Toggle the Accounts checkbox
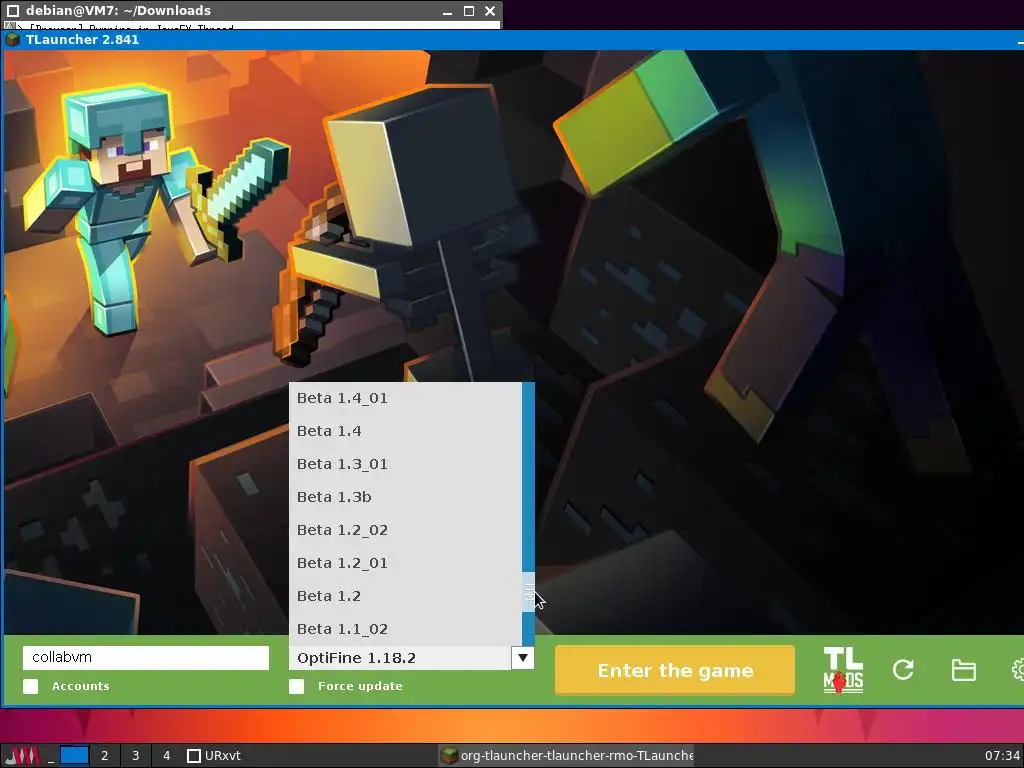The height and width of the screenshot is (768, 1024). [x=31, y=686]
